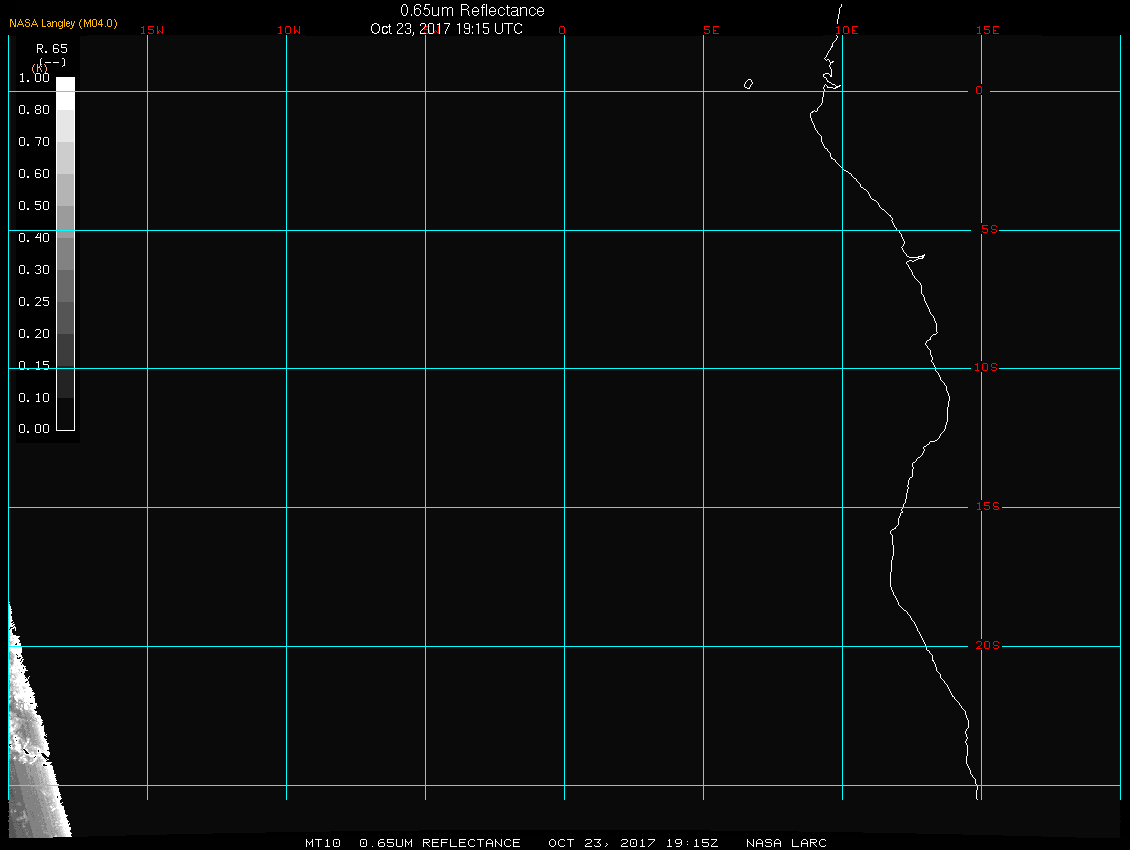This screenshot has height=850, width=1130.
Task: Click the 15W longitude label
Action: pos(151,30)
